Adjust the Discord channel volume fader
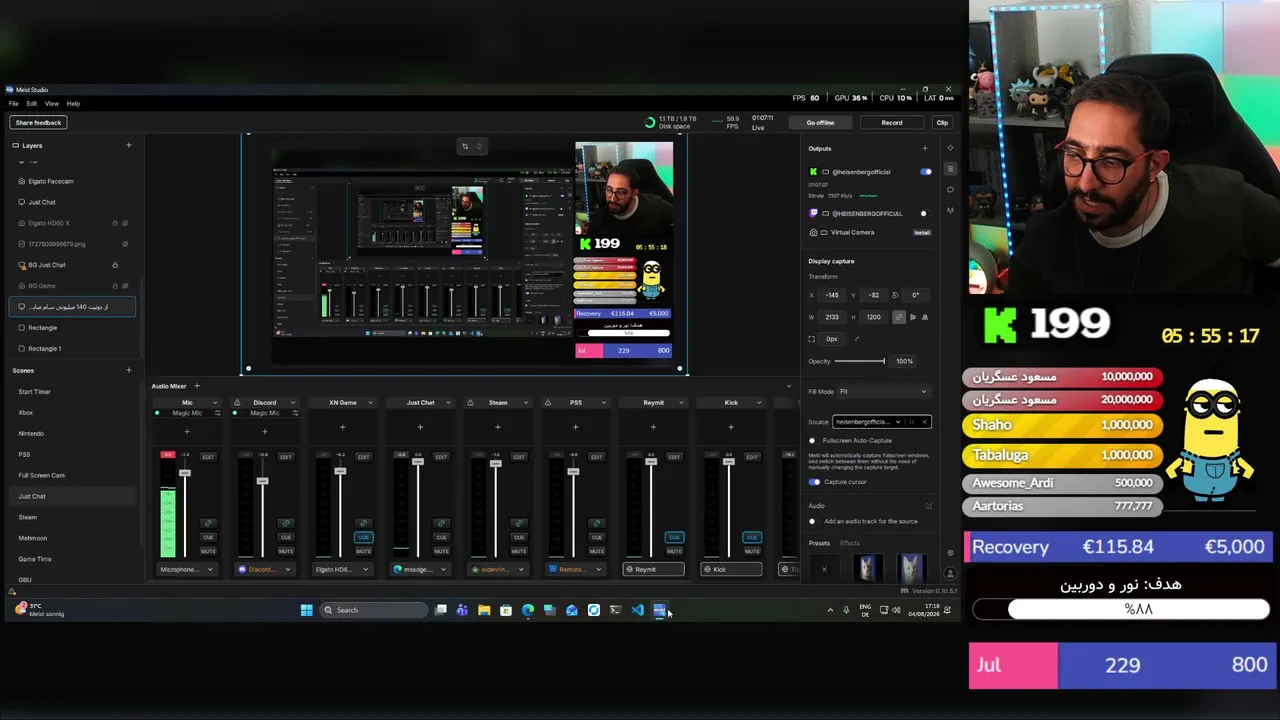This screenshot has height=720, width=1280. pyautogui.click(x=263, y=481)
